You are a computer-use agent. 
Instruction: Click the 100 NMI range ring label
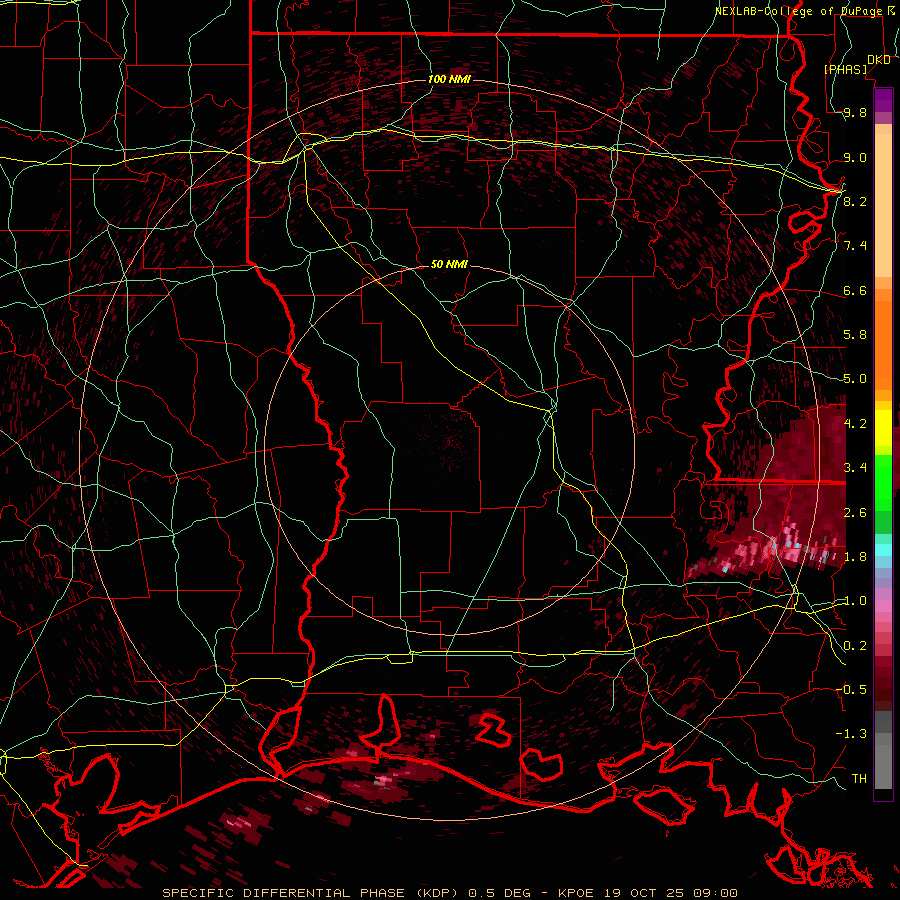point(449,79)
